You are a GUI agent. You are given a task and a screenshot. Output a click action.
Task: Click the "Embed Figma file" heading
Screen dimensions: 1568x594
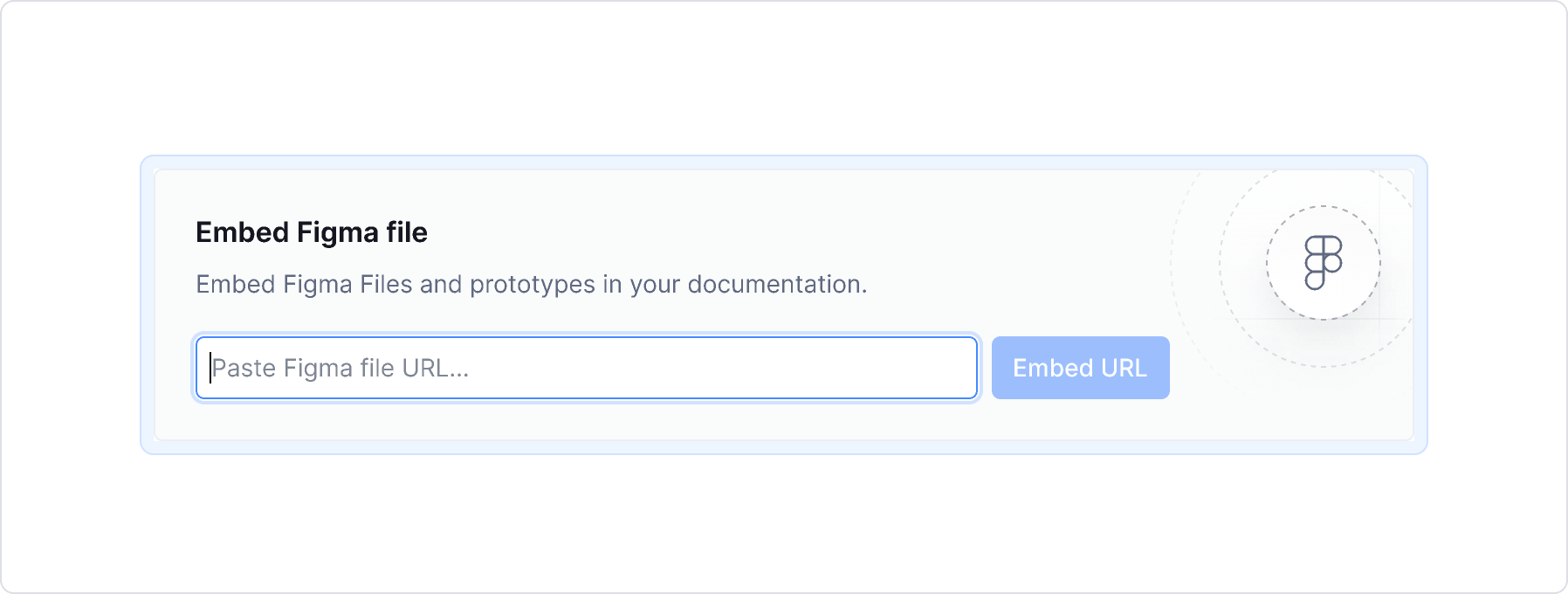[x=311, y=232]
